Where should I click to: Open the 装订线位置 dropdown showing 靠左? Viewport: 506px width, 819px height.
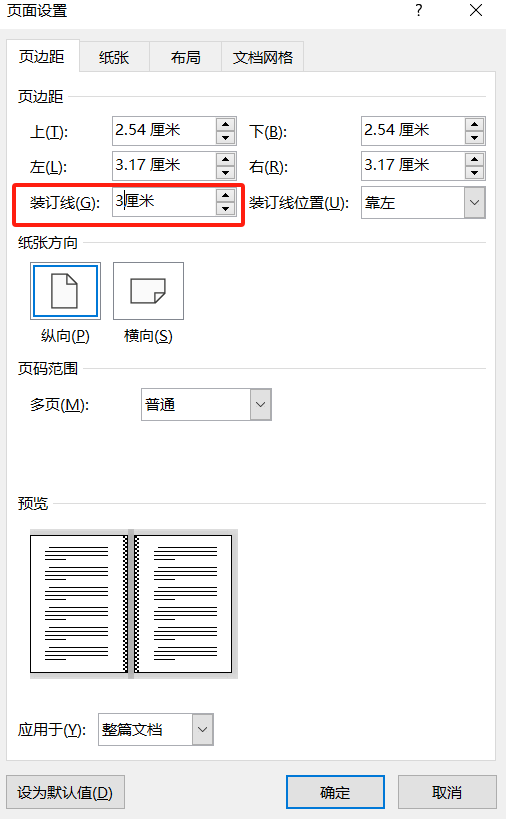(423, 203)
